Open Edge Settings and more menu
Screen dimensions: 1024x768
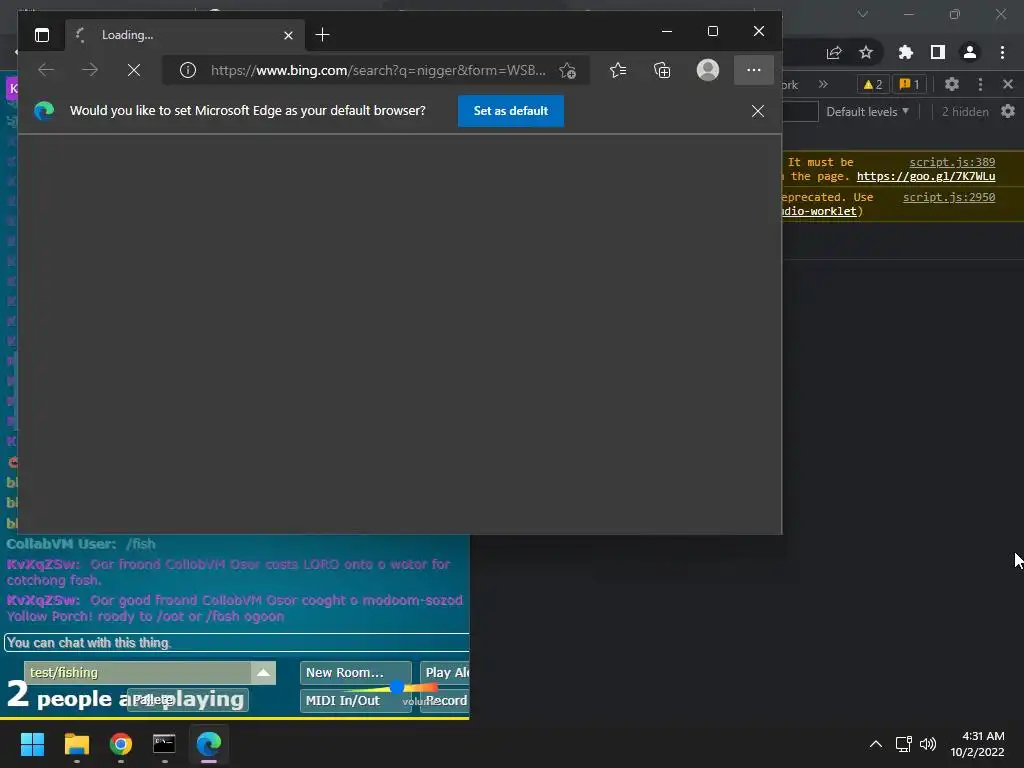coord(754,70)
